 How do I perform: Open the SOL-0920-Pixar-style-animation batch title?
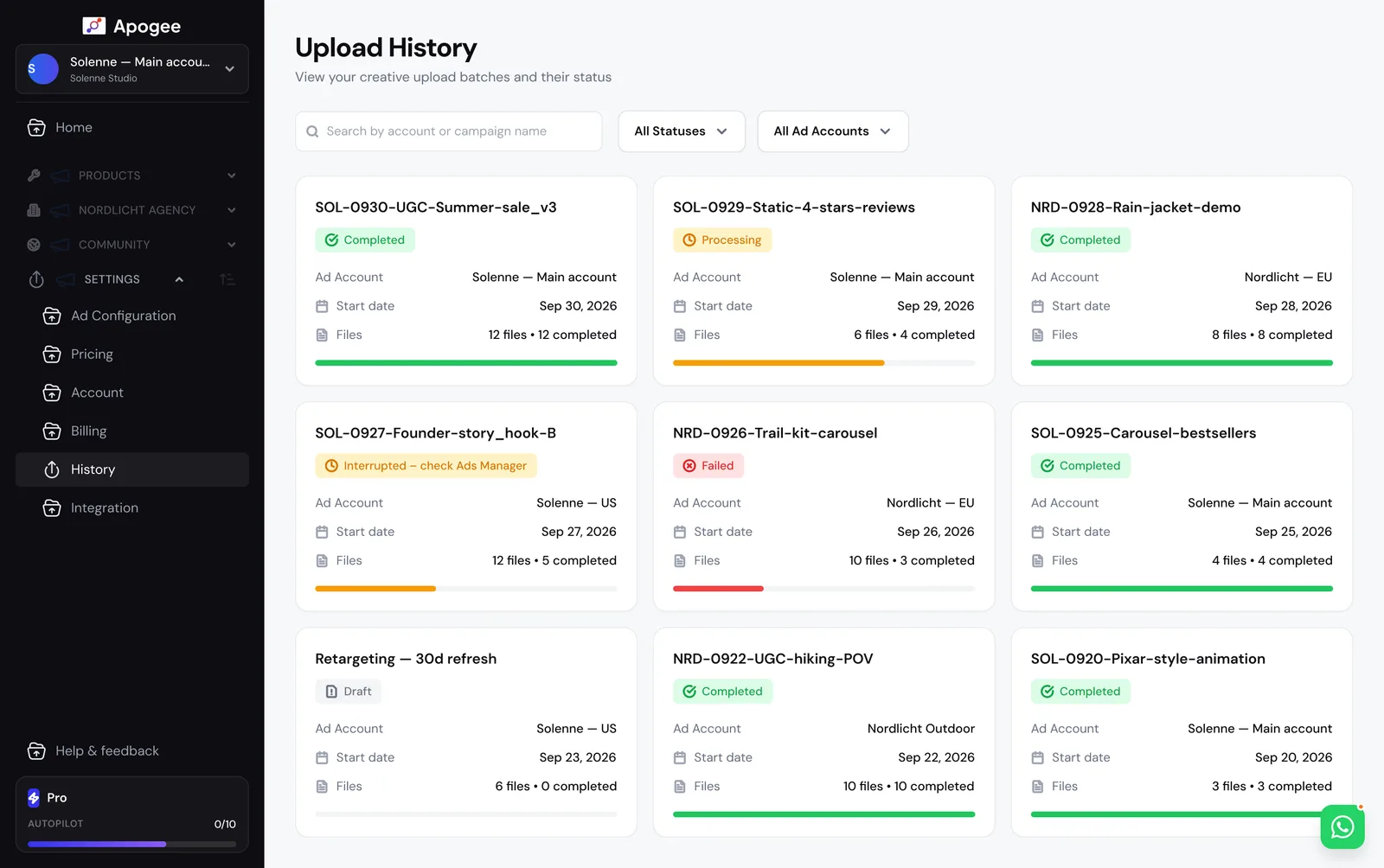1148,659
